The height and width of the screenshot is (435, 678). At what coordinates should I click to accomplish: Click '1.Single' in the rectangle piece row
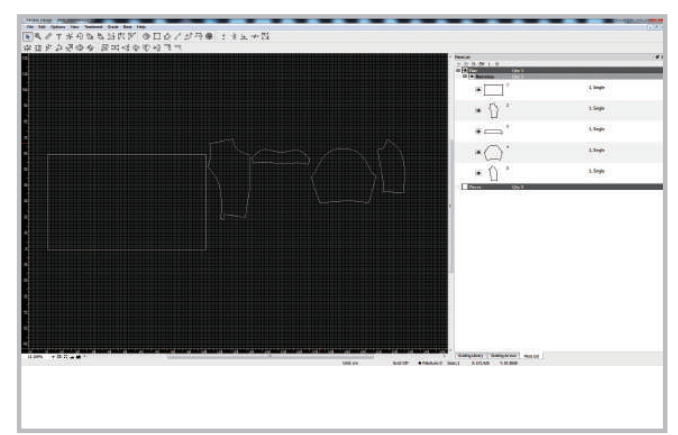pos(597,88)
